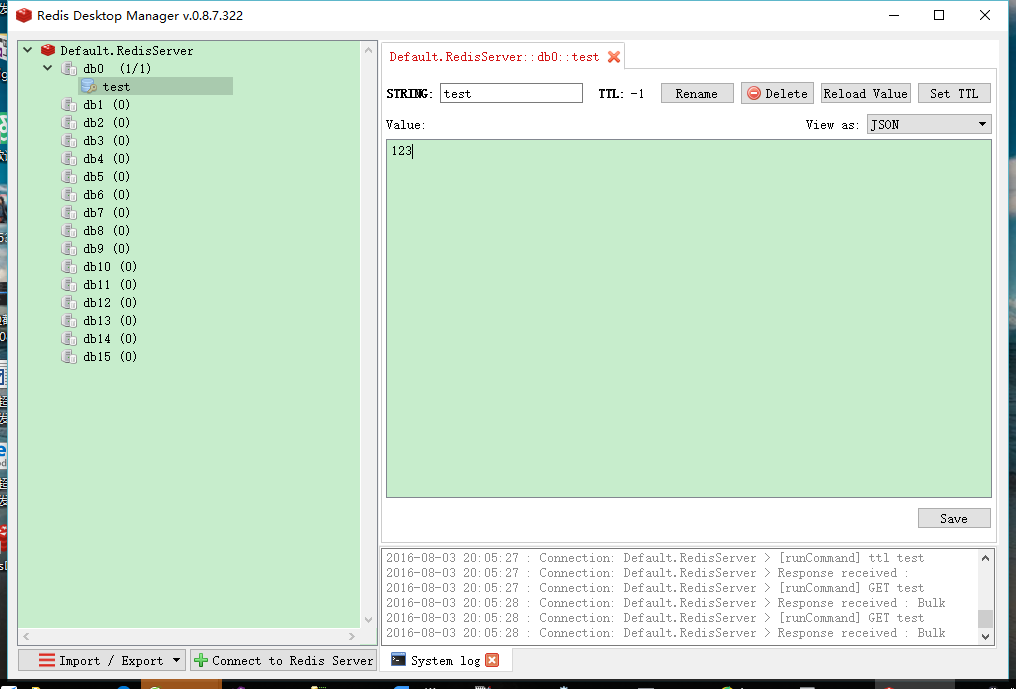The height and width of the screenshot is (689, 1016).
Task: Click the Set TTL button
Action: (954, 93)
